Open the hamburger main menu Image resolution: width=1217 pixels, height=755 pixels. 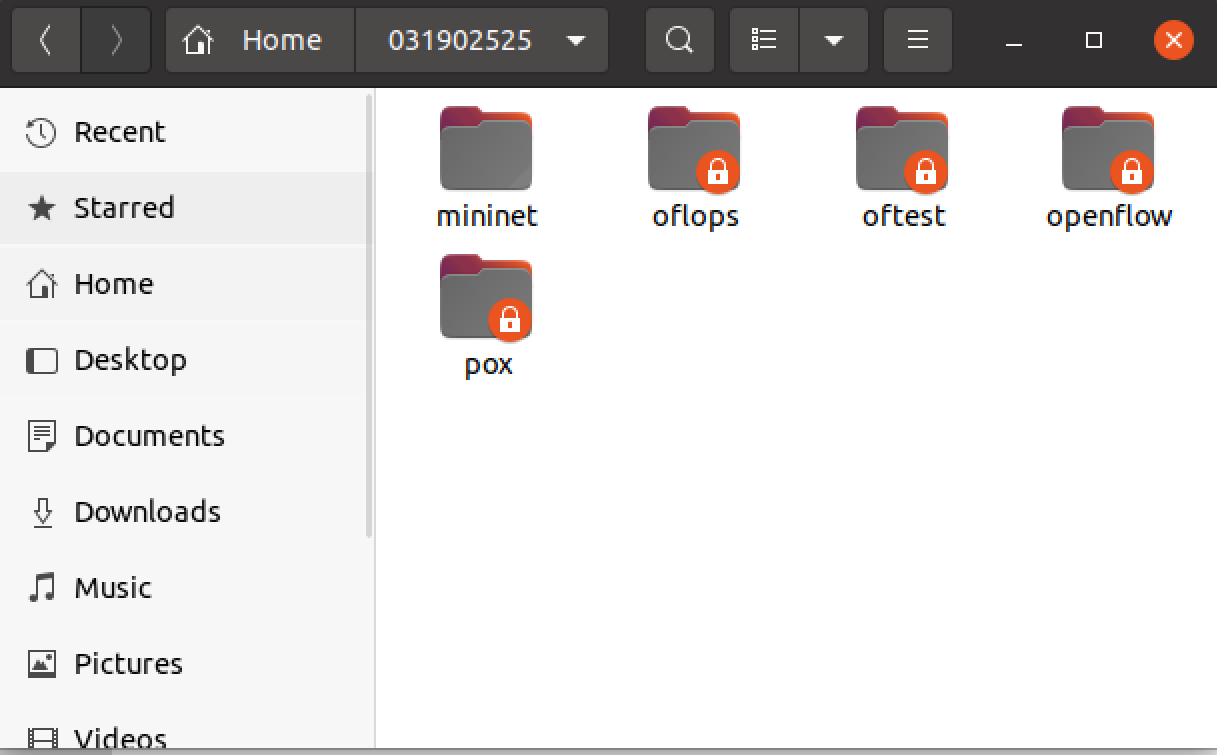pyautogui.click(x=918, y=40)
